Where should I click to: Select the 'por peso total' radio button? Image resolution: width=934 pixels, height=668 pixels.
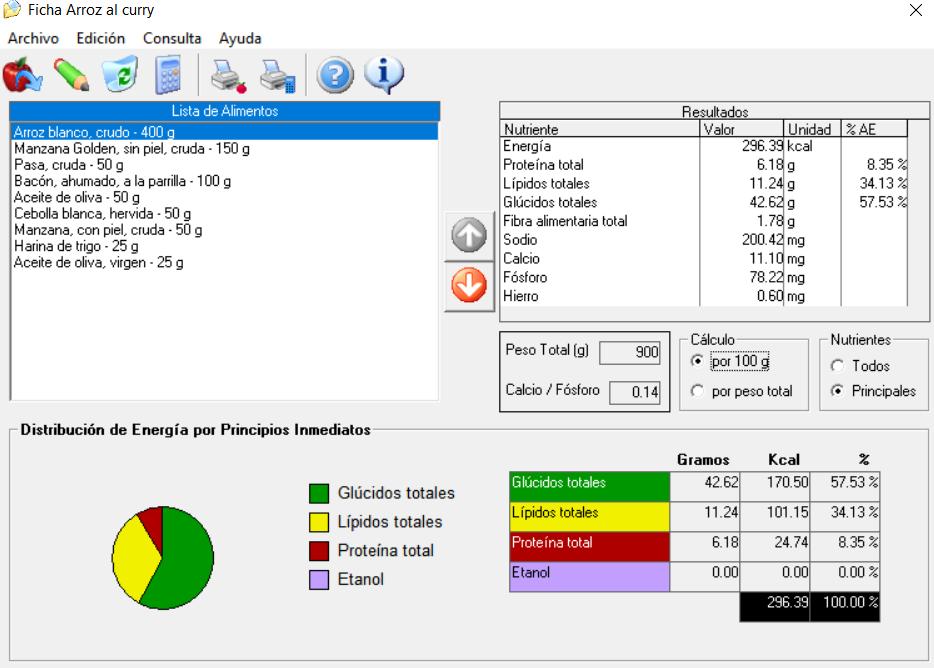click(x=698, y=391)
